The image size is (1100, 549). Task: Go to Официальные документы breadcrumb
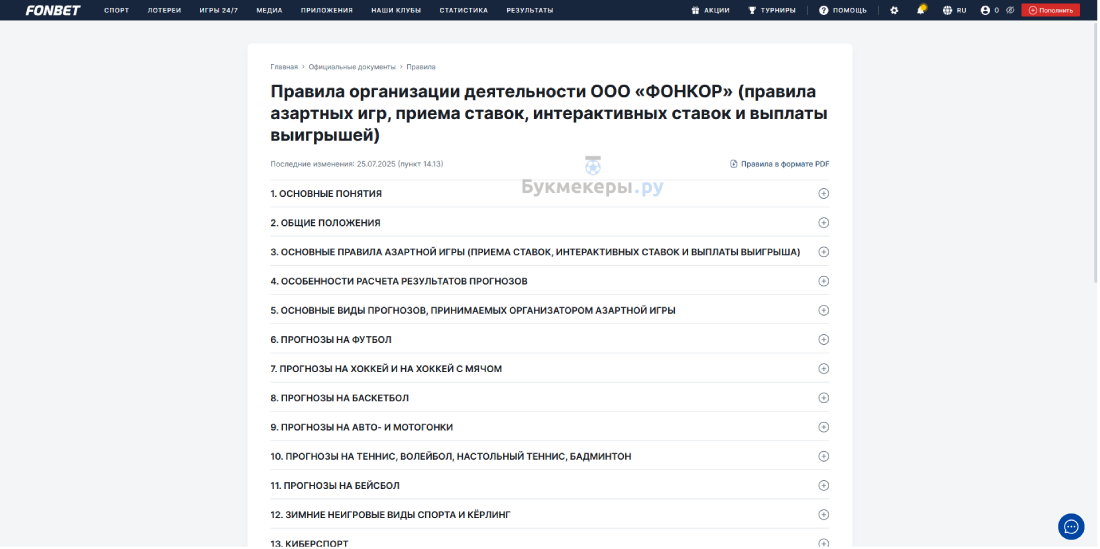[x=352, y=67]
